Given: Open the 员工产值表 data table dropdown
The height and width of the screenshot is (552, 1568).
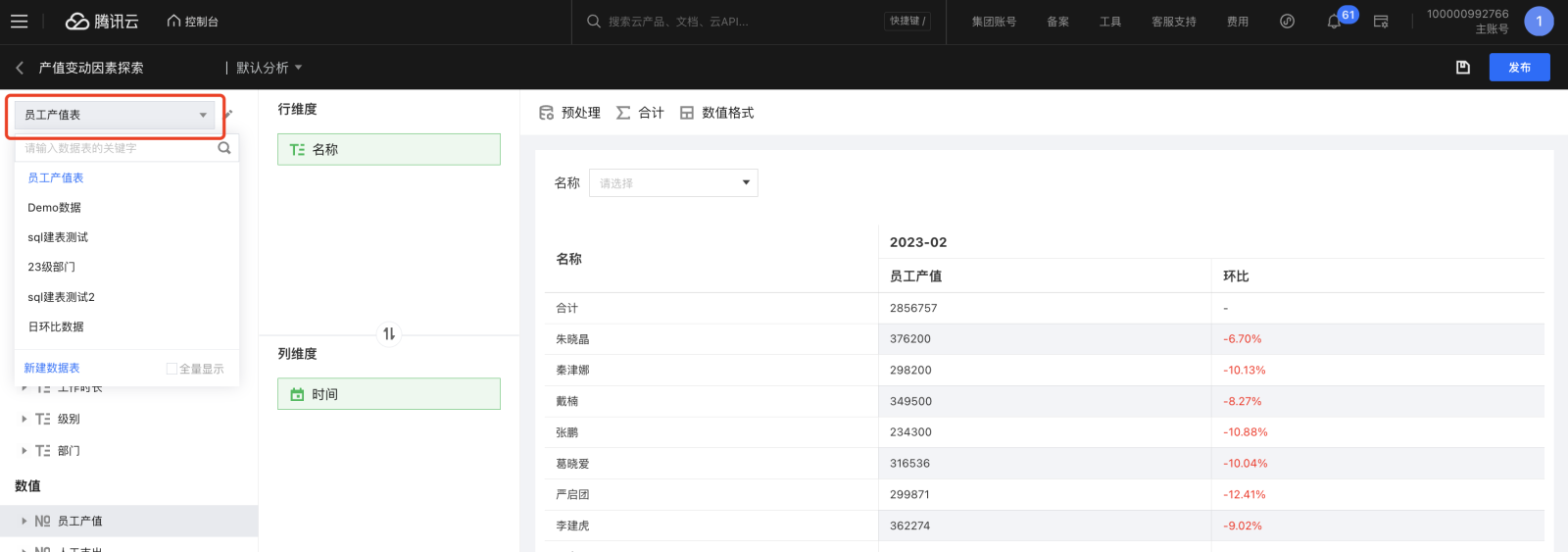Looking at the screenshot, I should [115, 115].
